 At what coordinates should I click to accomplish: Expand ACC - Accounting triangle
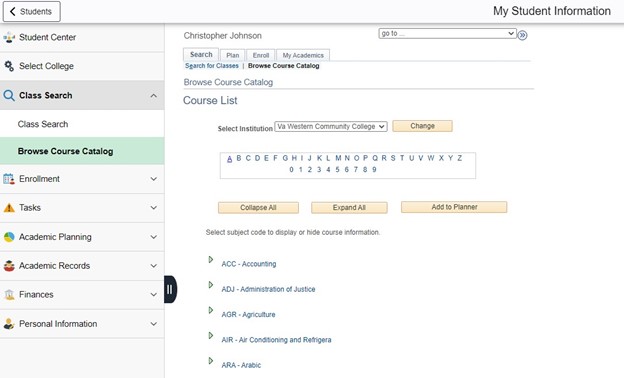click(211, 260)
